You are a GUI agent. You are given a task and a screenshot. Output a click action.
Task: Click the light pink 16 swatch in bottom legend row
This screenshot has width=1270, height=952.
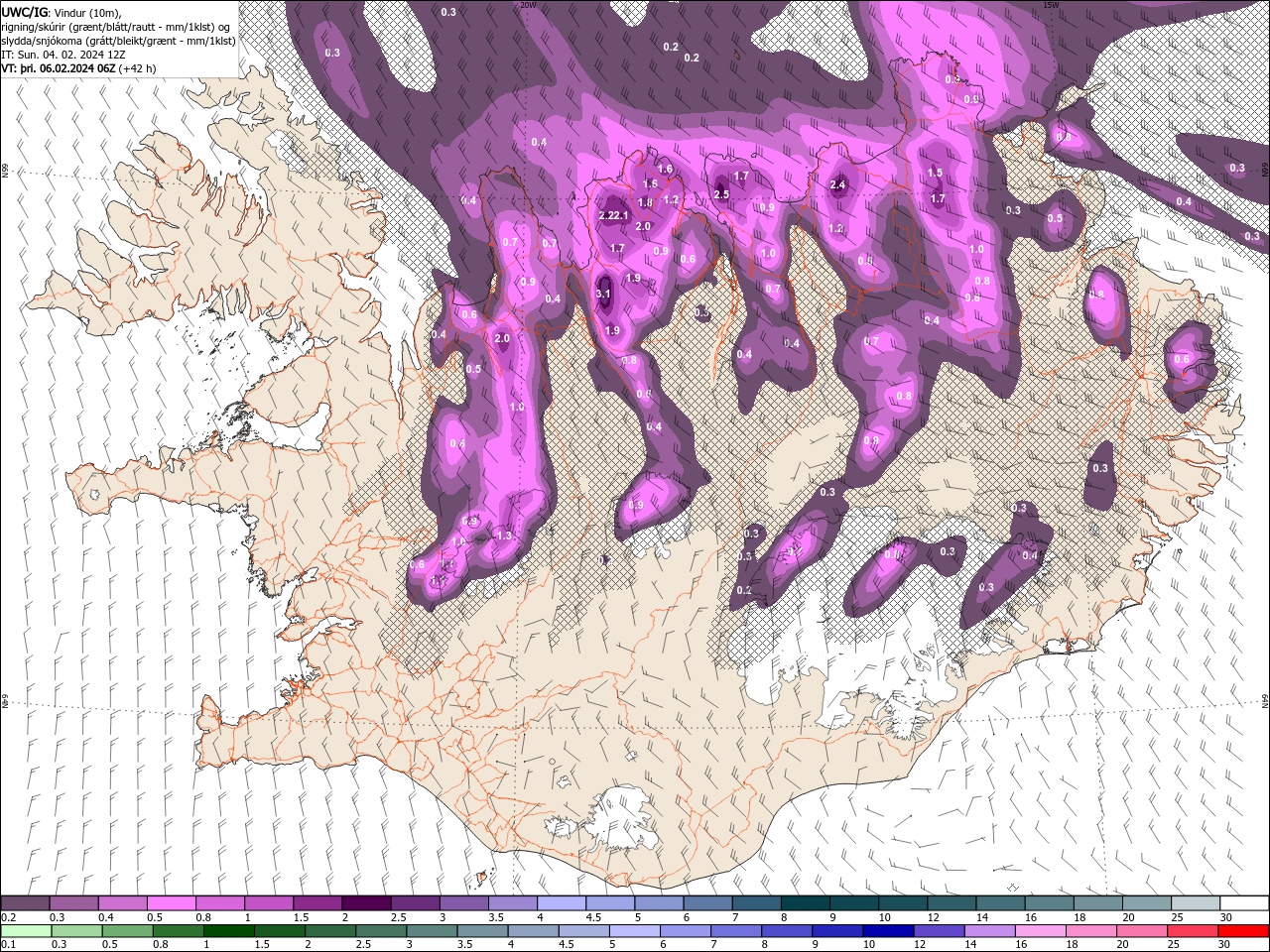[x=1042, y=931]
